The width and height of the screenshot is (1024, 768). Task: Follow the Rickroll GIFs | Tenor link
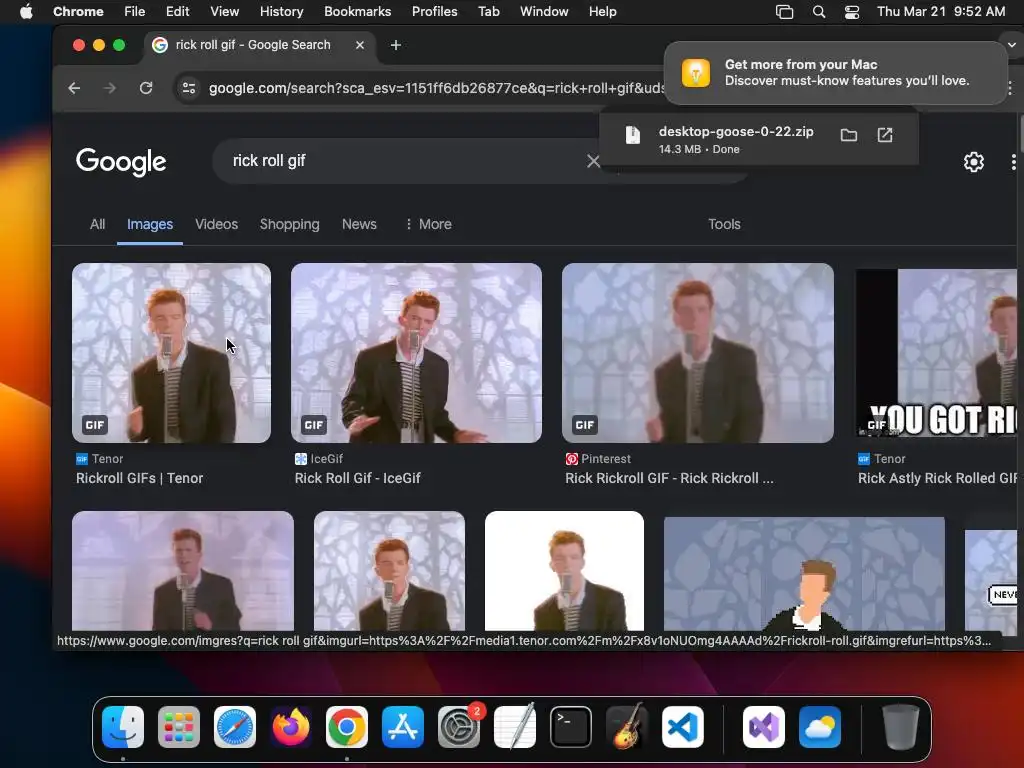139,478
